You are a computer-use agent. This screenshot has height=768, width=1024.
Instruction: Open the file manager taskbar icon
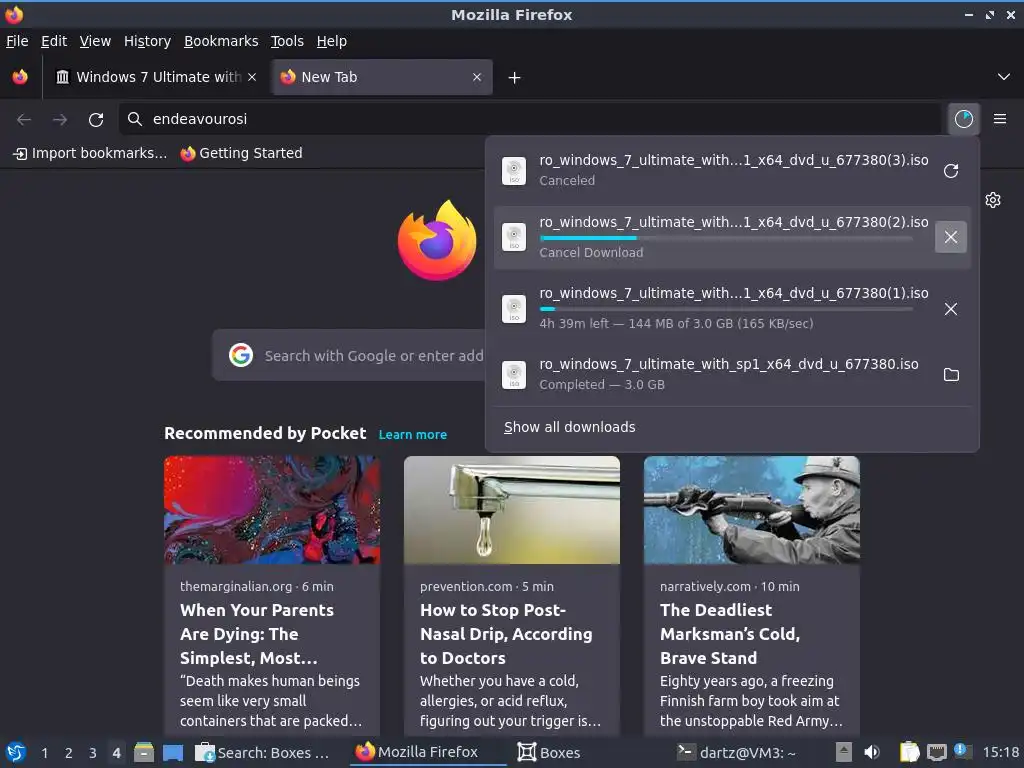[x=144, y=752]
